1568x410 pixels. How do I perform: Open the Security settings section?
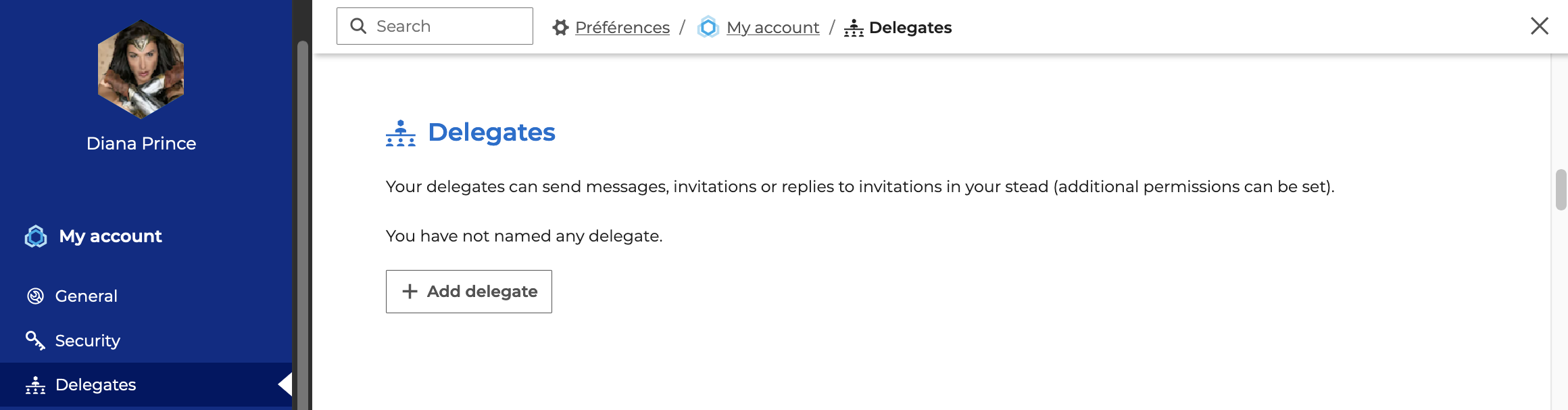click(88, 340)
